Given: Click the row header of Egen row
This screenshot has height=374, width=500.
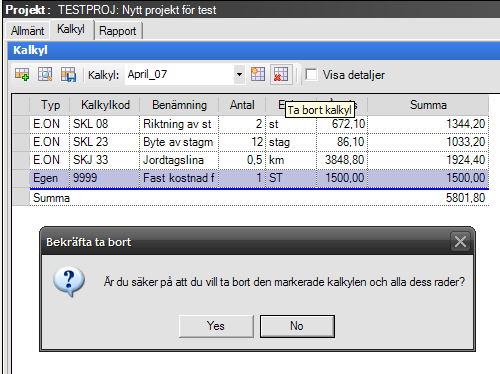Looking at the screenshot, I should tap(21, 178).
